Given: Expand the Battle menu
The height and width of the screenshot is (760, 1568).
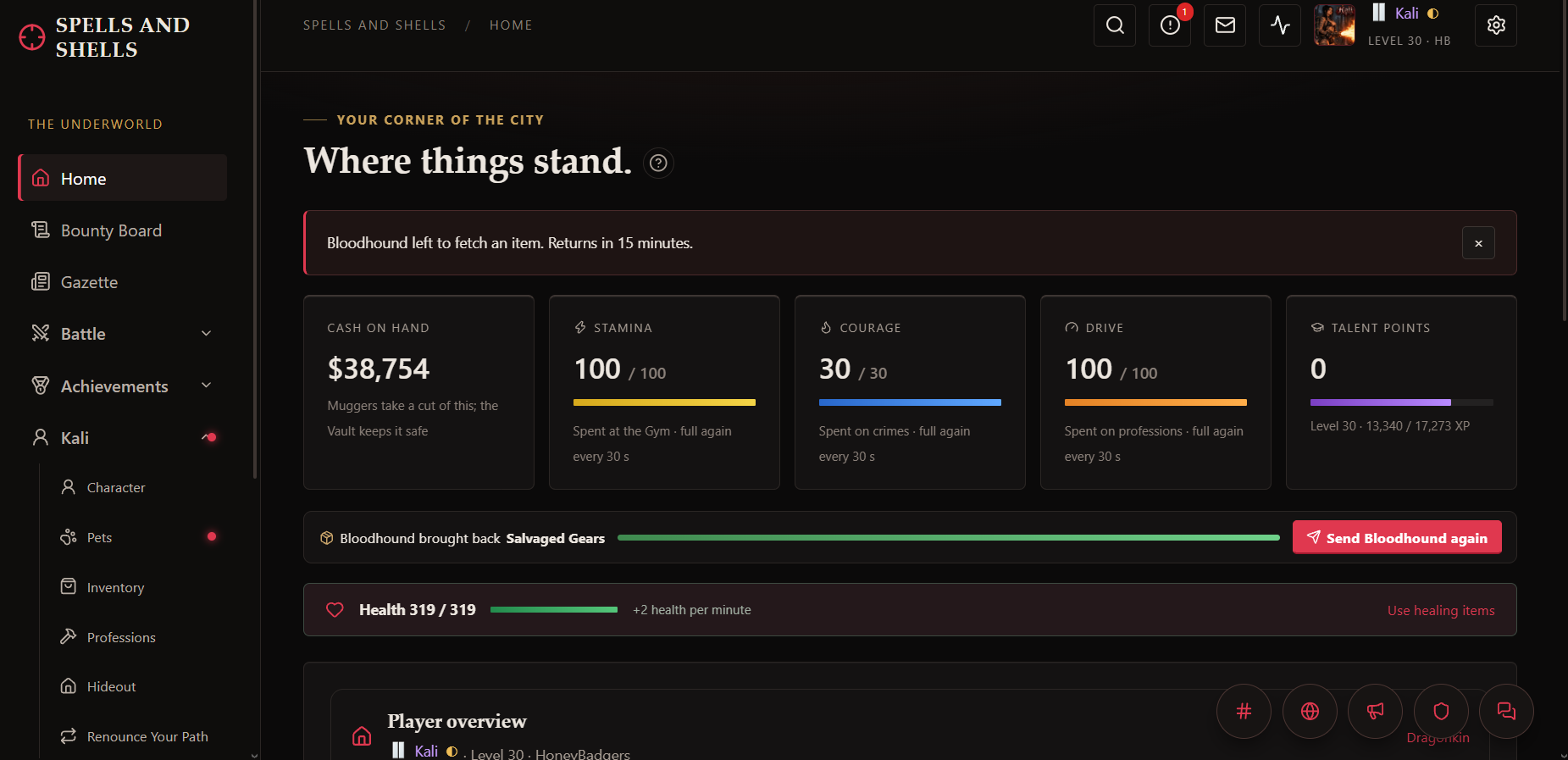Looking at the screenshot, I should (123, 334).
